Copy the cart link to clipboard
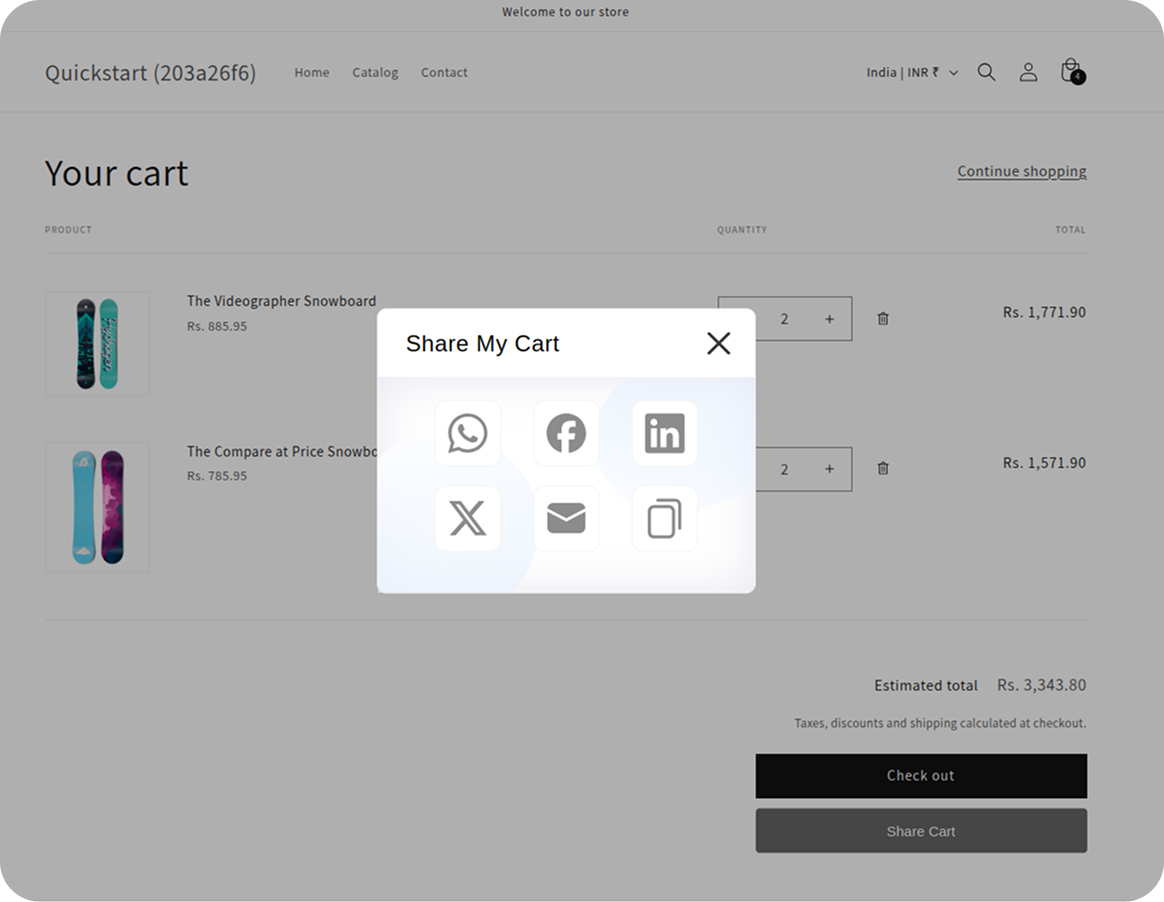1164x902 pixels. coord(664,518)
